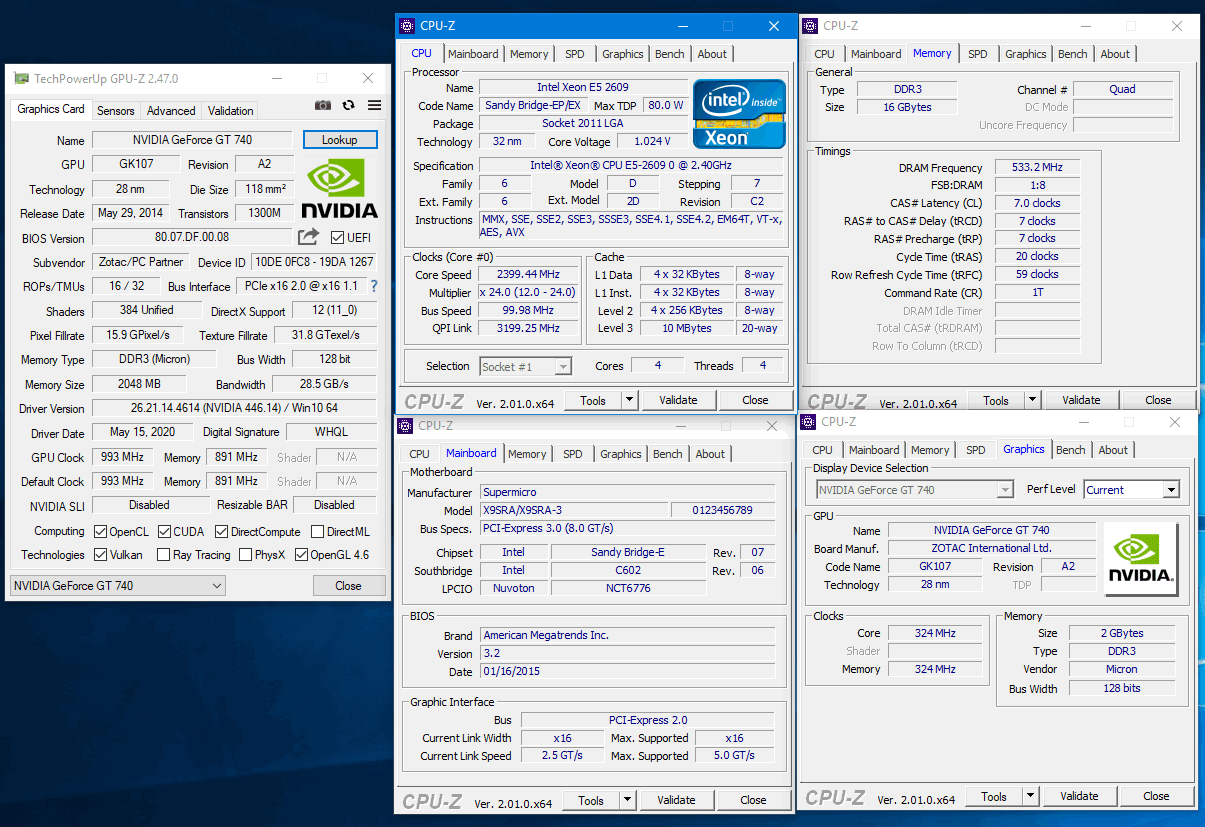Click Tools button in CPU-Z graphics window
This screenshot has height=827, width=1205.
(994, 797)
